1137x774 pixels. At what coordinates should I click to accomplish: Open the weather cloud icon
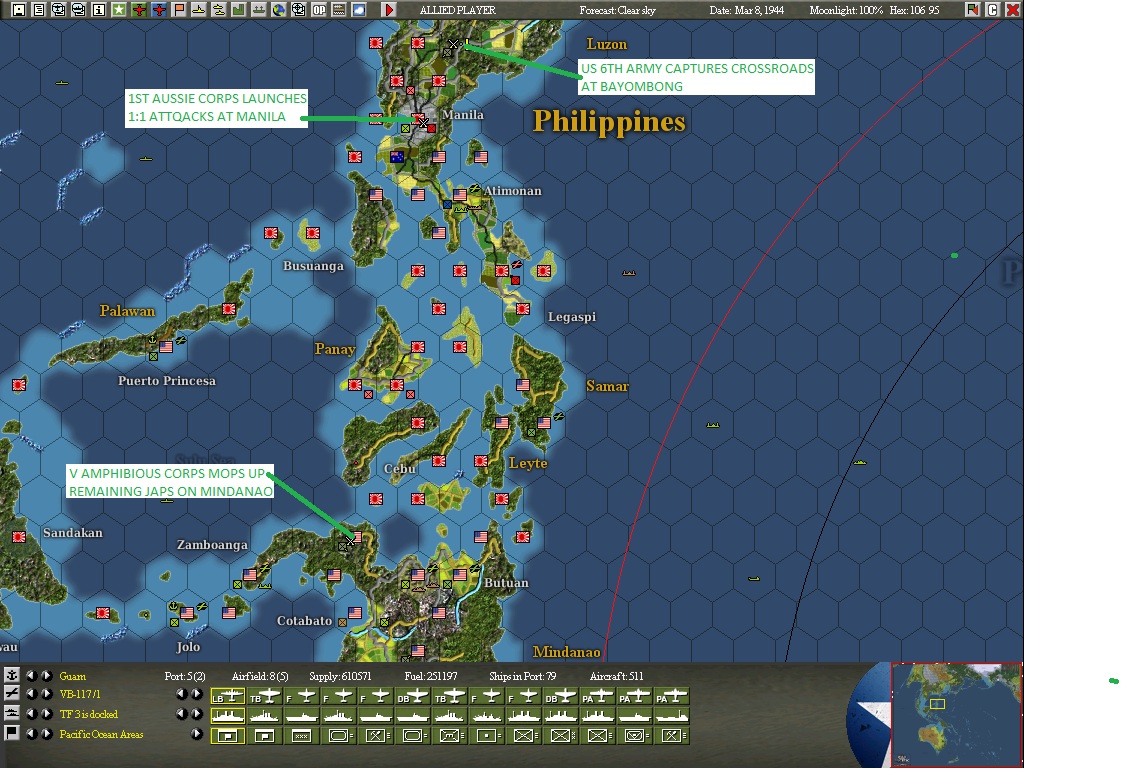tap(358, 10)
